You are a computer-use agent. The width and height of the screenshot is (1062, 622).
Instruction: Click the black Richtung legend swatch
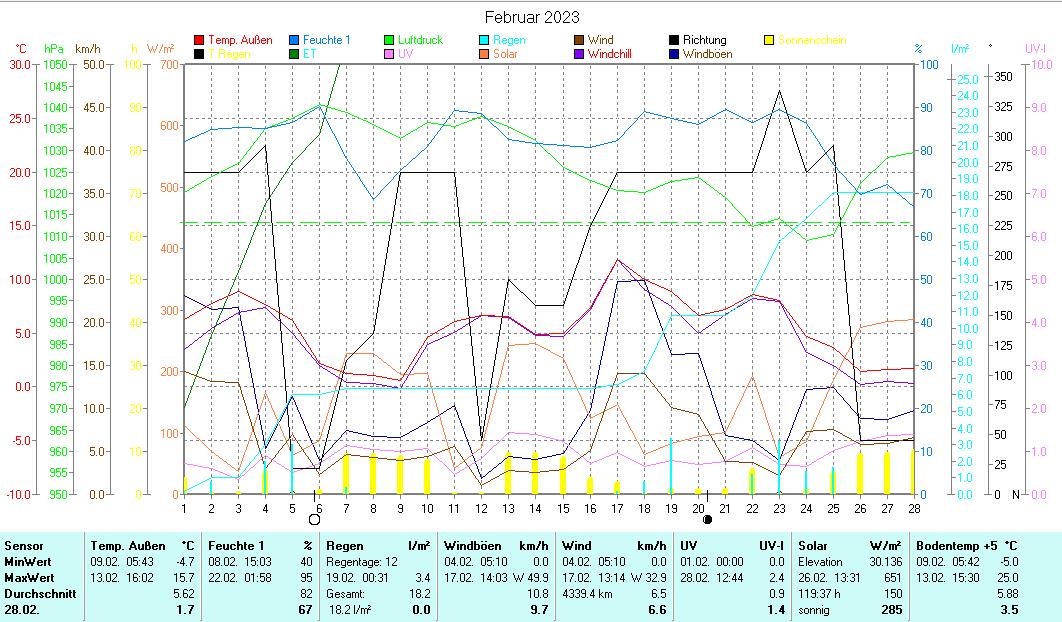[x=674, y=41]
